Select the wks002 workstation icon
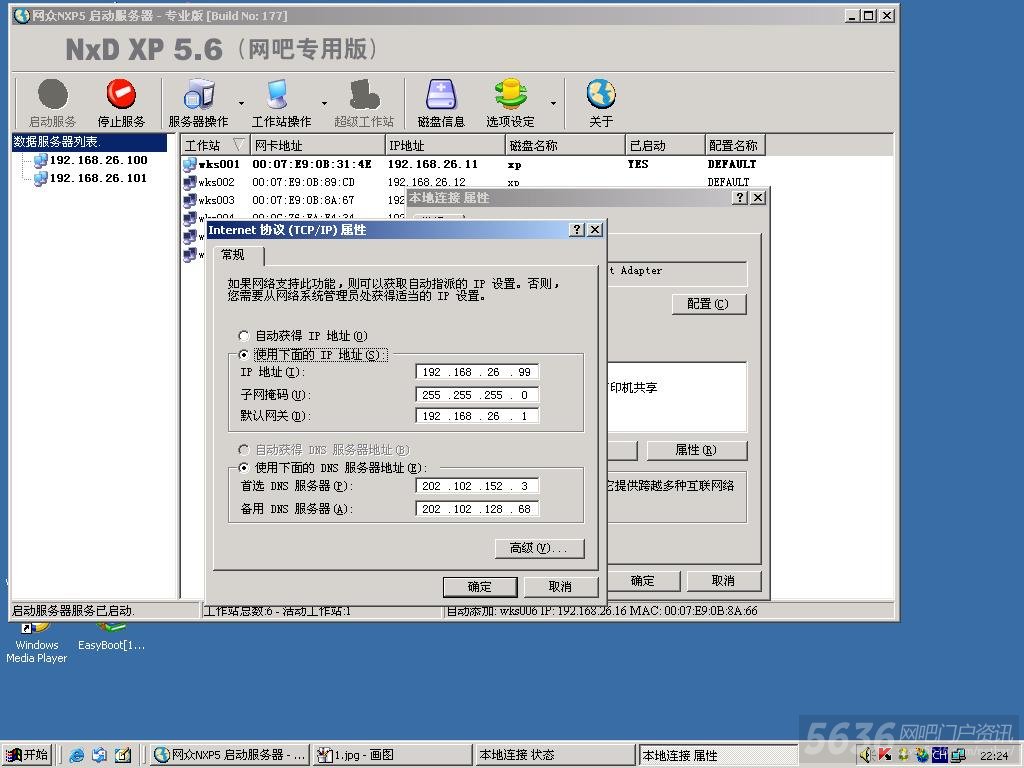The width and height of the screenshot is (1024, 768). 190,182
